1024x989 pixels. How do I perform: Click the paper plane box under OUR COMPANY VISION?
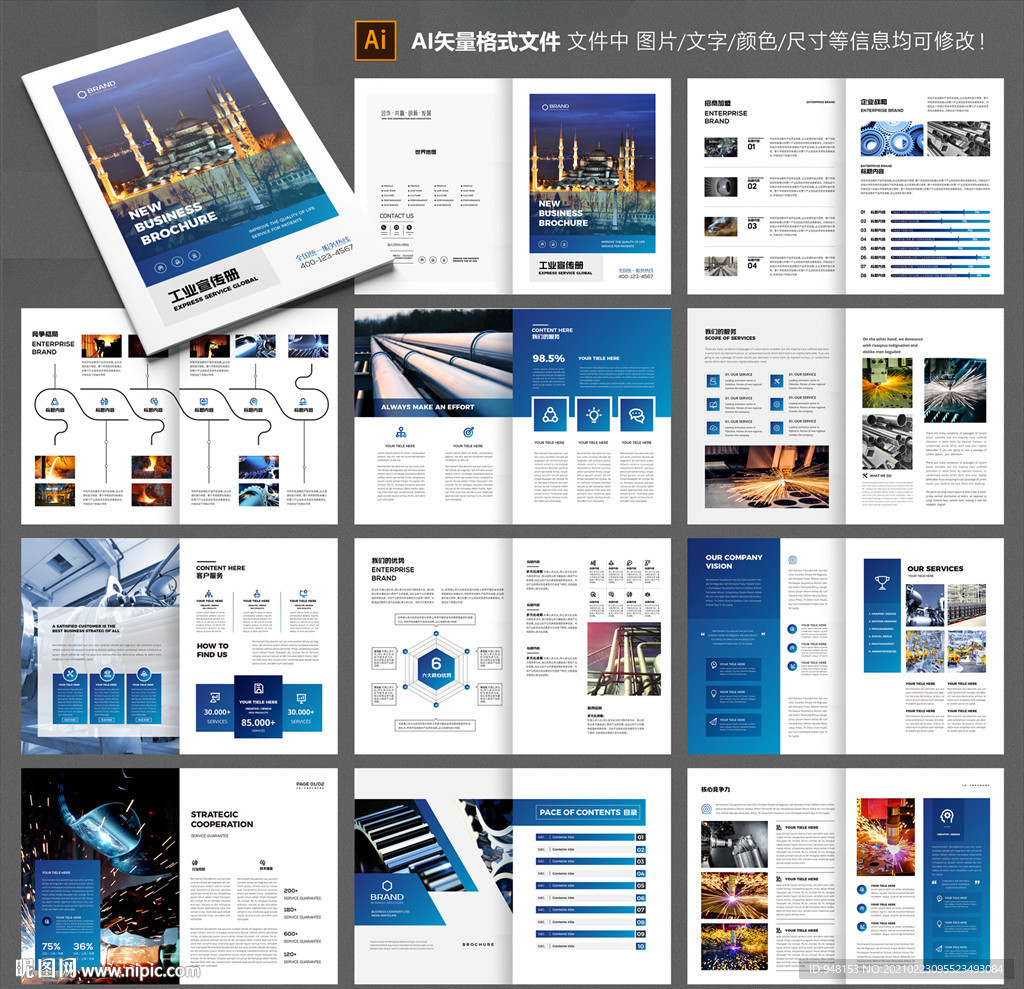tap(735, 724)
